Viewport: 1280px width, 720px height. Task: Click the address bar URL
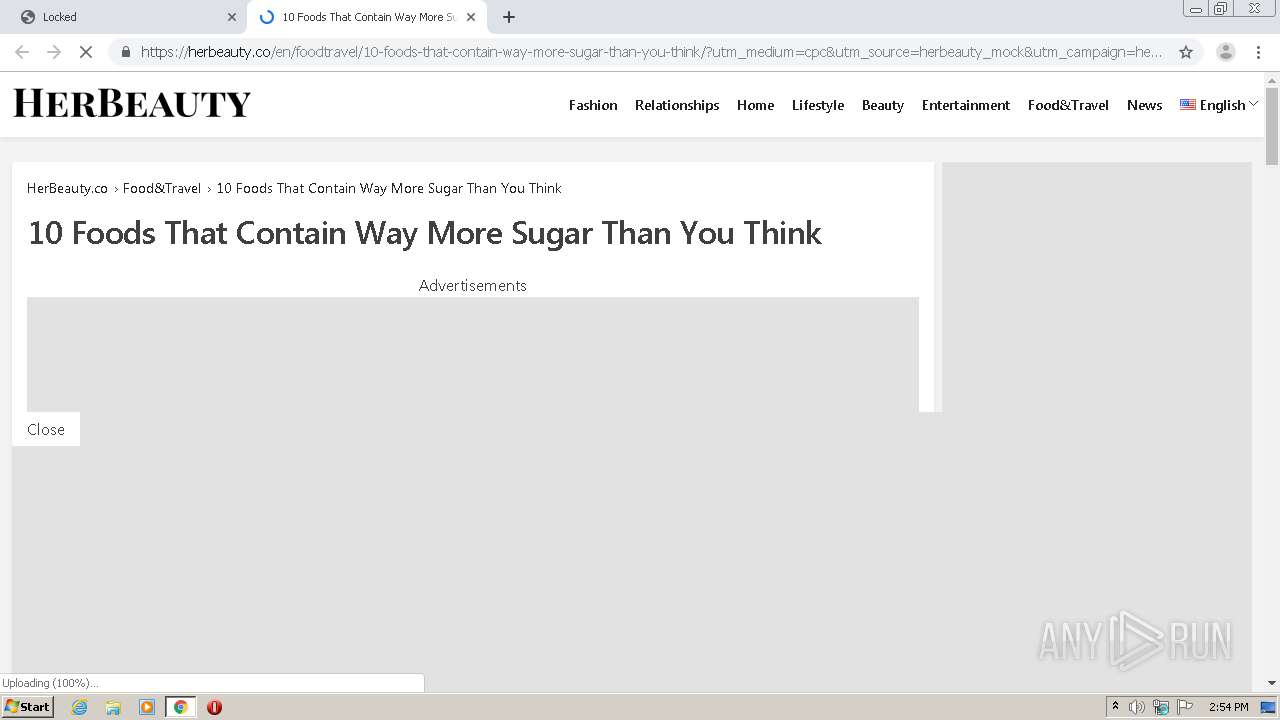(651, 52)
